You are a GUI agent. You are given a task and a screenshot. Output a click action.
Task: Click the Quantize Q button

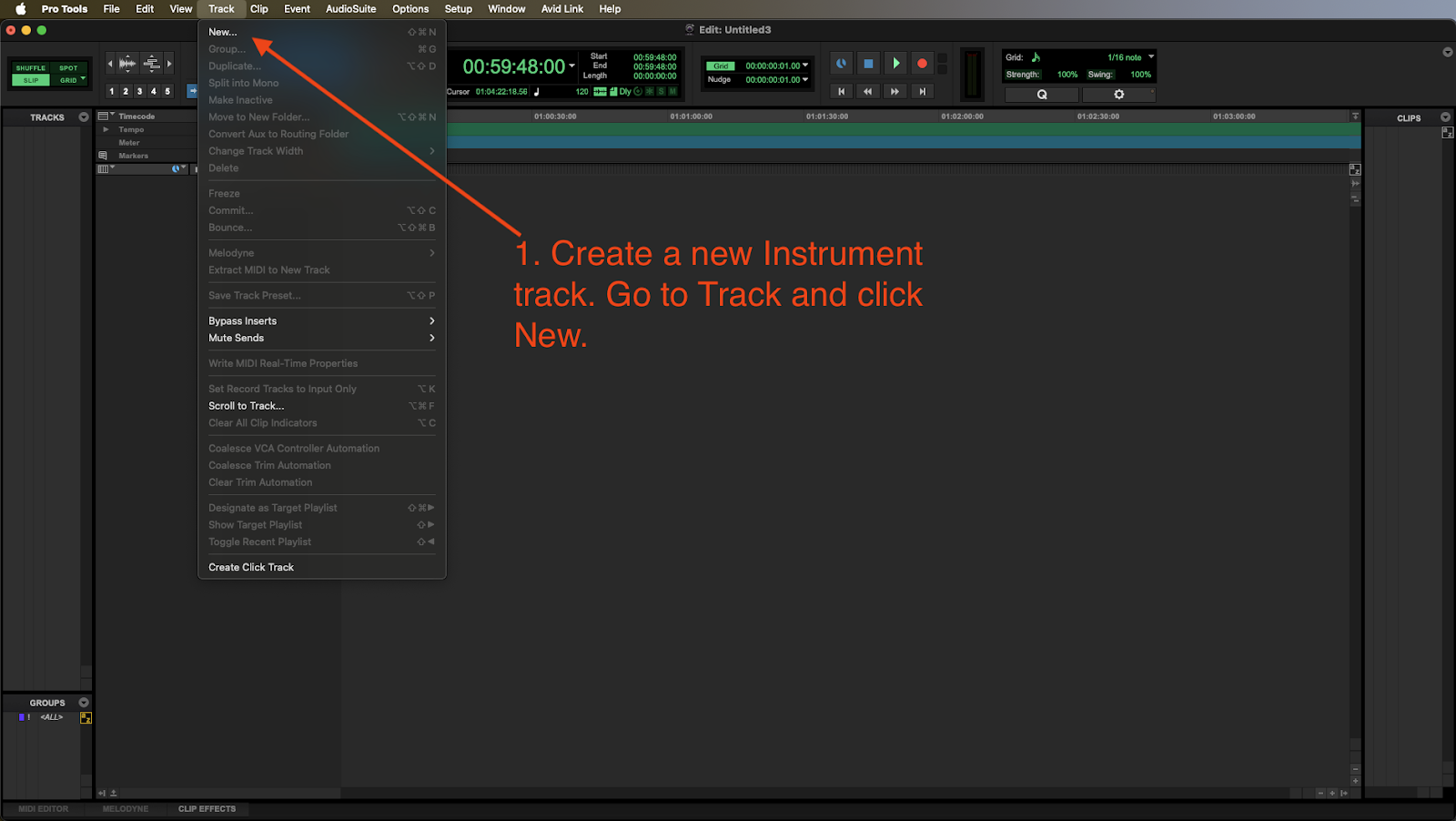click(x=1042, y=95)
